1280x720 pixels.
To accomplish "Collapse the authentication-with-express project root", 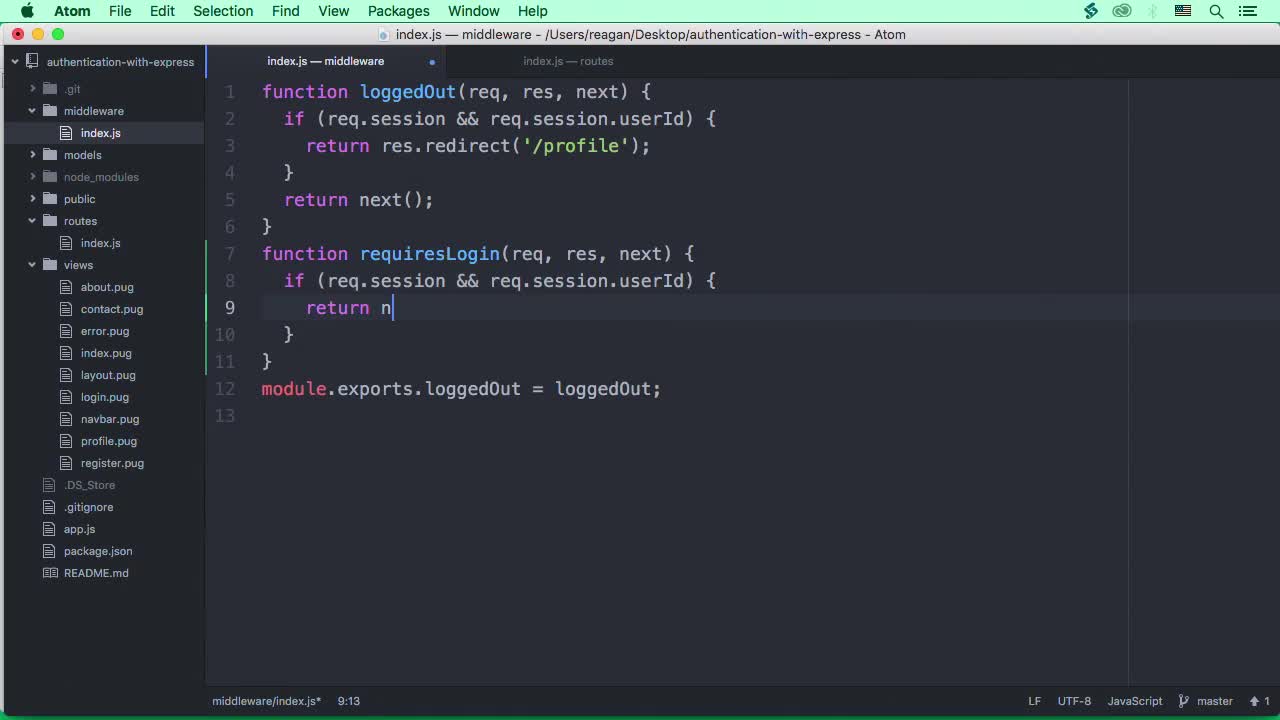I will pyautogui.click(x=15, y=62).
